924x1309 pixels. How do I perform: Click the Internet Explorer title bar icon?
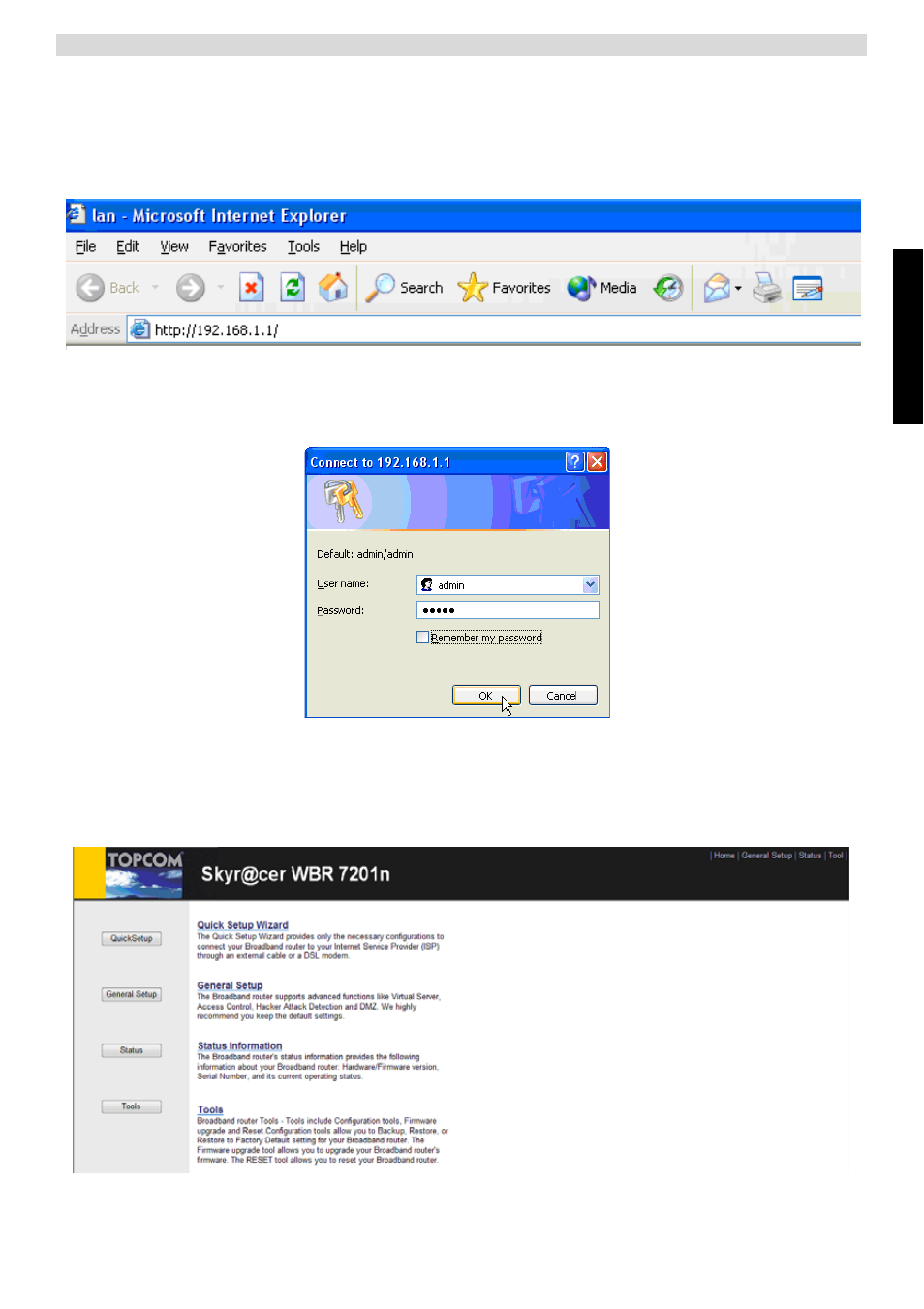[x=77, y=214]
